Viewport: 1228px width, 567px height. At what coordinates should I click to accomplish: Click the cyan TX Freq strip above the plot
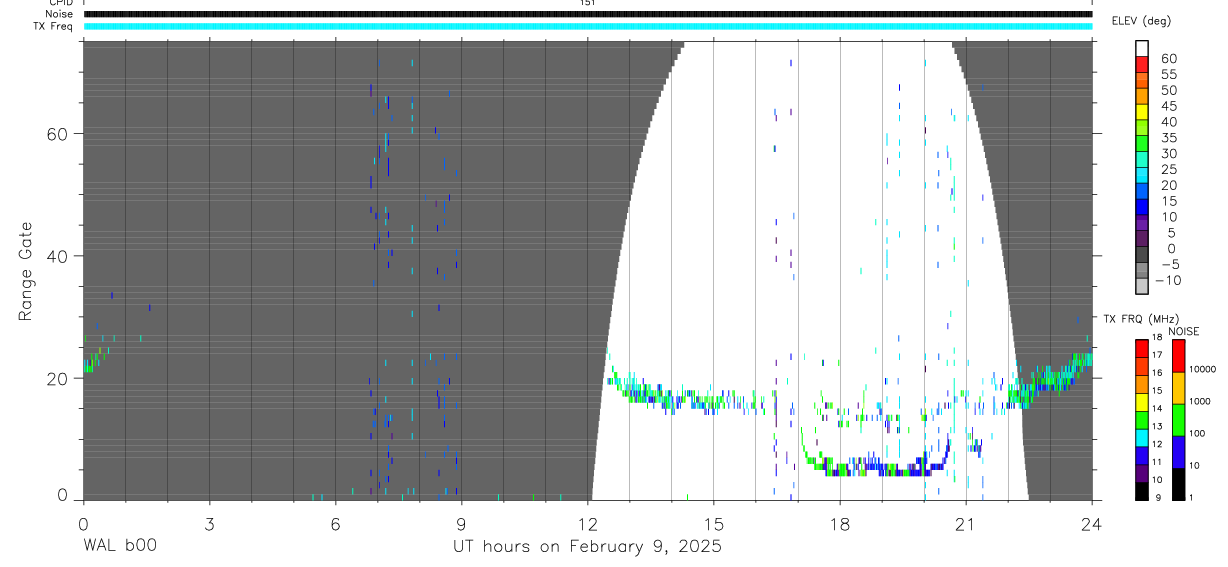tap(587, 26)
